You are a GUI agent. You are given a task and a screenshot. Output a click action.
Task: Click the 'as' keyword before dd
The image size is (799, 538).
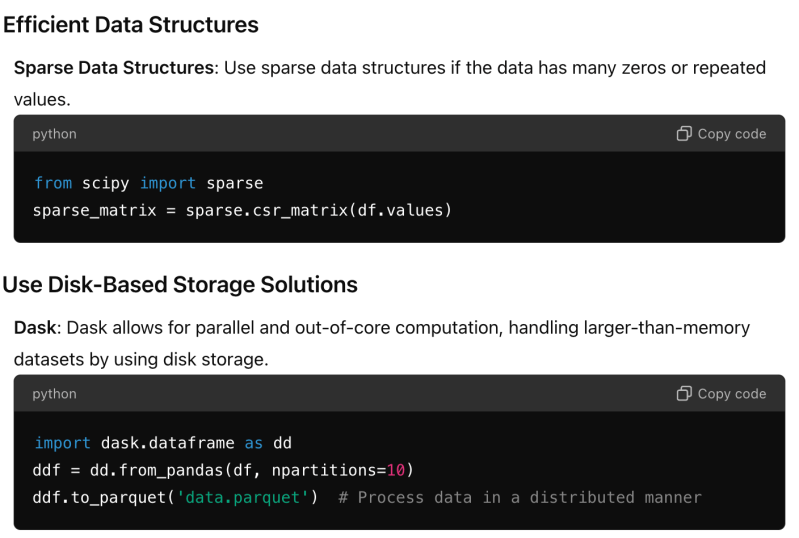pos(253,443)
